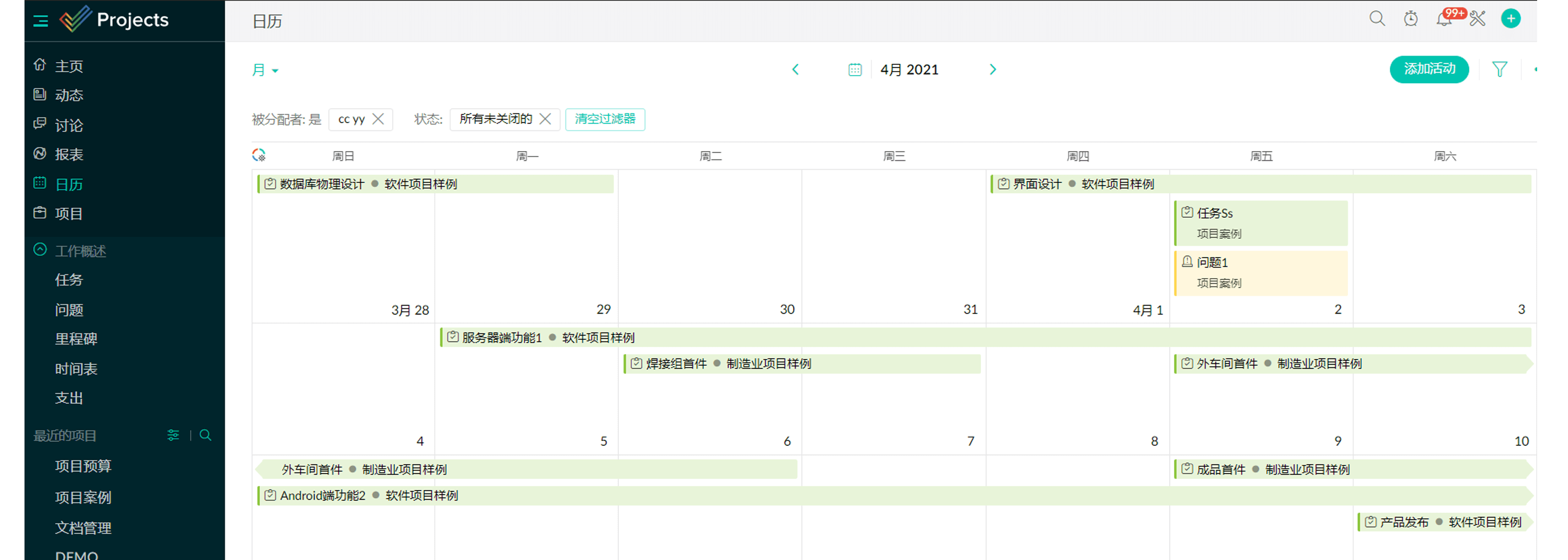Open recent projects filter settings icon
This screenshot has height=560, width=1568.
tap(173, 435)
